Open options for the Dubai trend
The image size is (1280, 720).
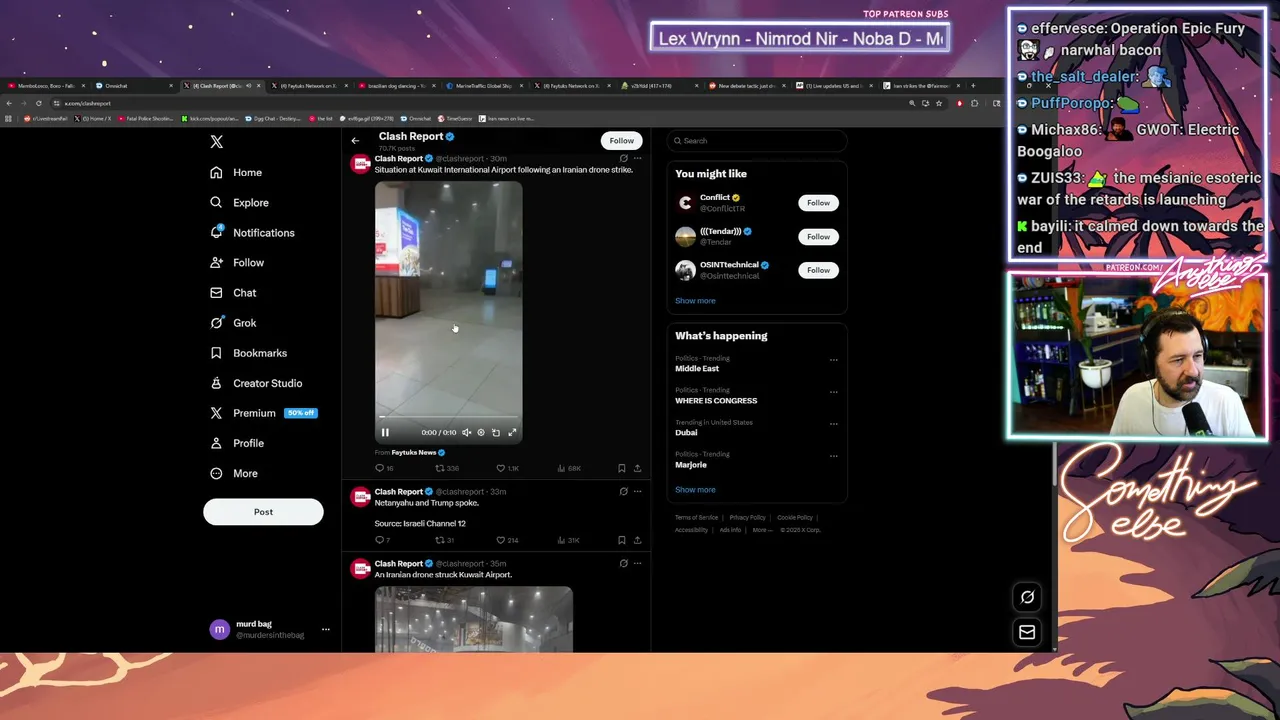834,423
